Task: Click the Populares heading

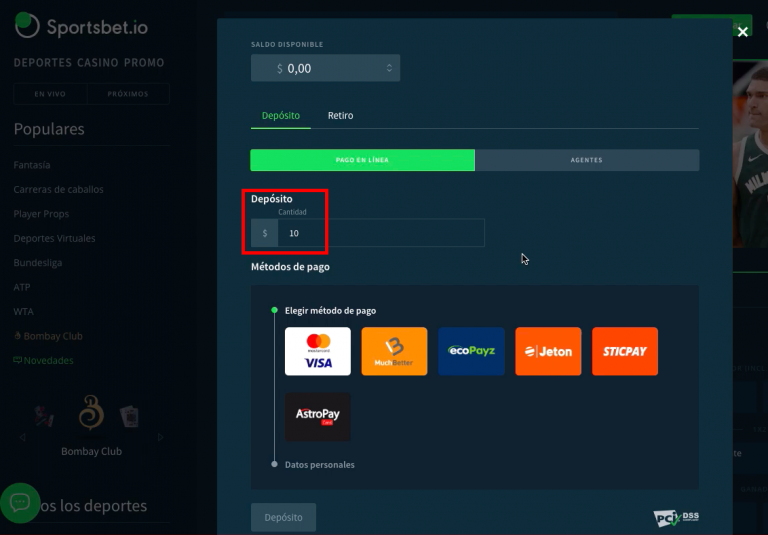Action: pyautogui.click(x=49, y=129)
